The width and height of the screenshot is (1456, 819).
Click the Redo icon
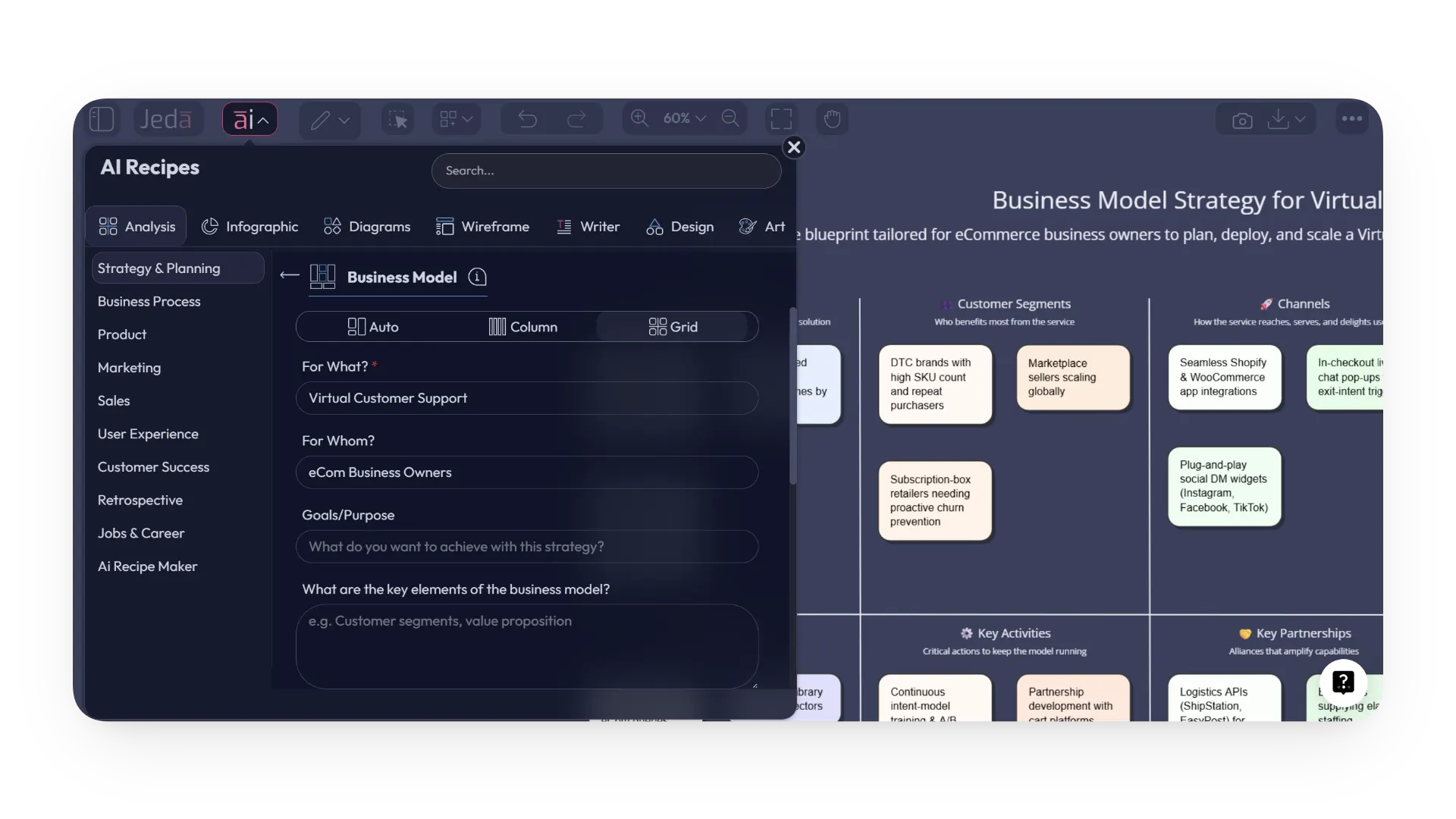[x=577, y=118]
